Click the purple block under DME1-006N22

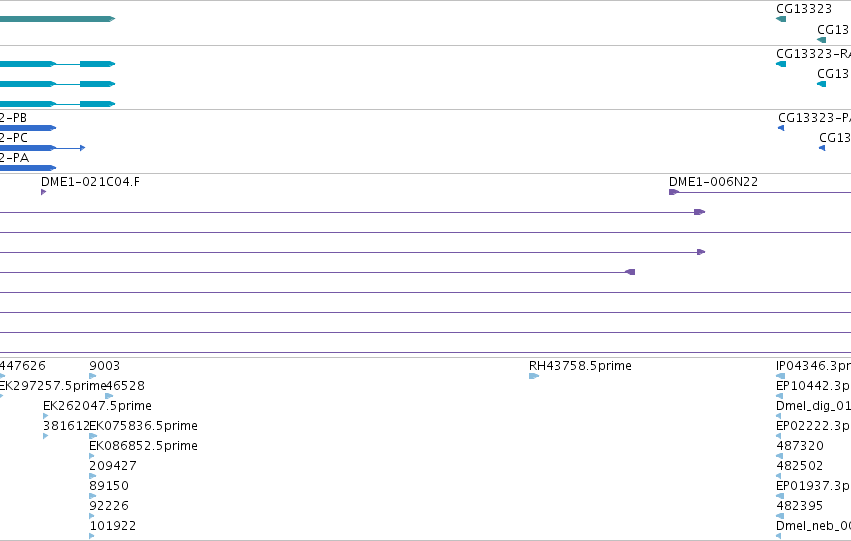674,192
